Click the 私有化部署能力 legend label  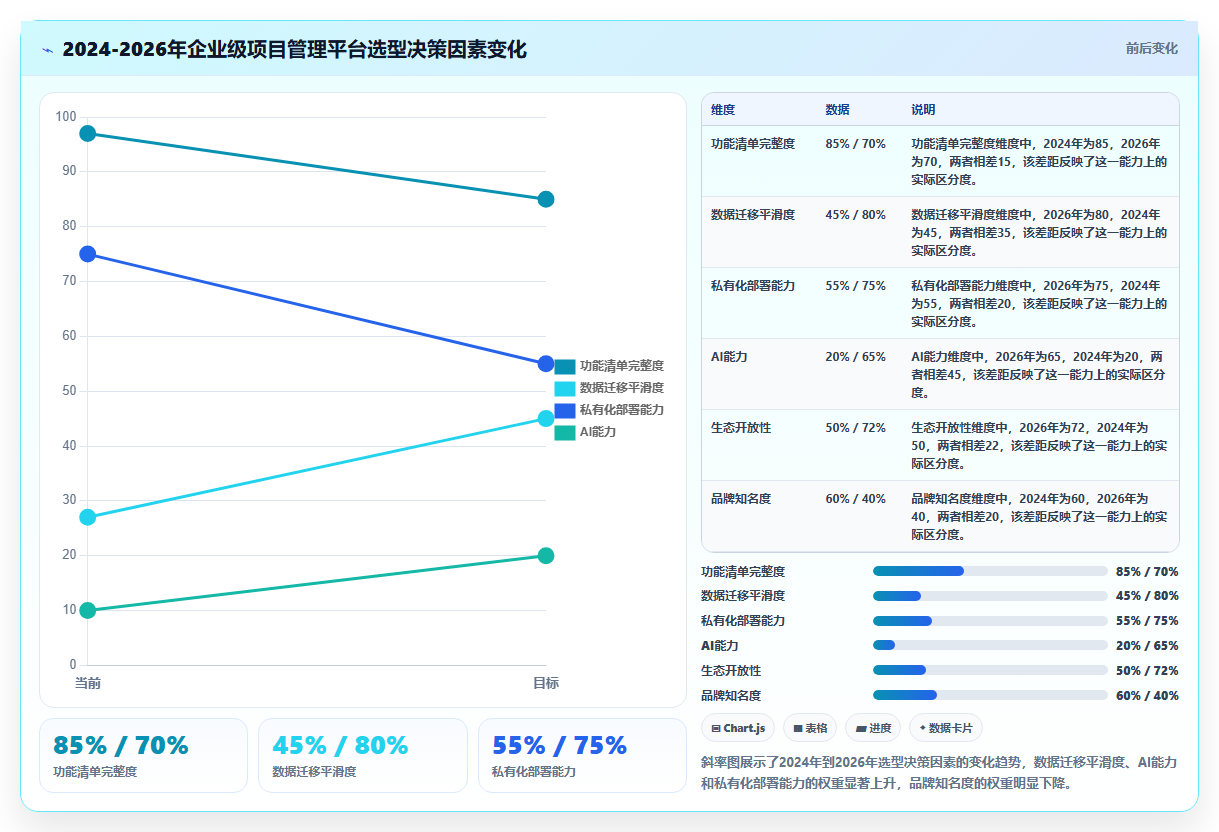[x=622, y=411]
